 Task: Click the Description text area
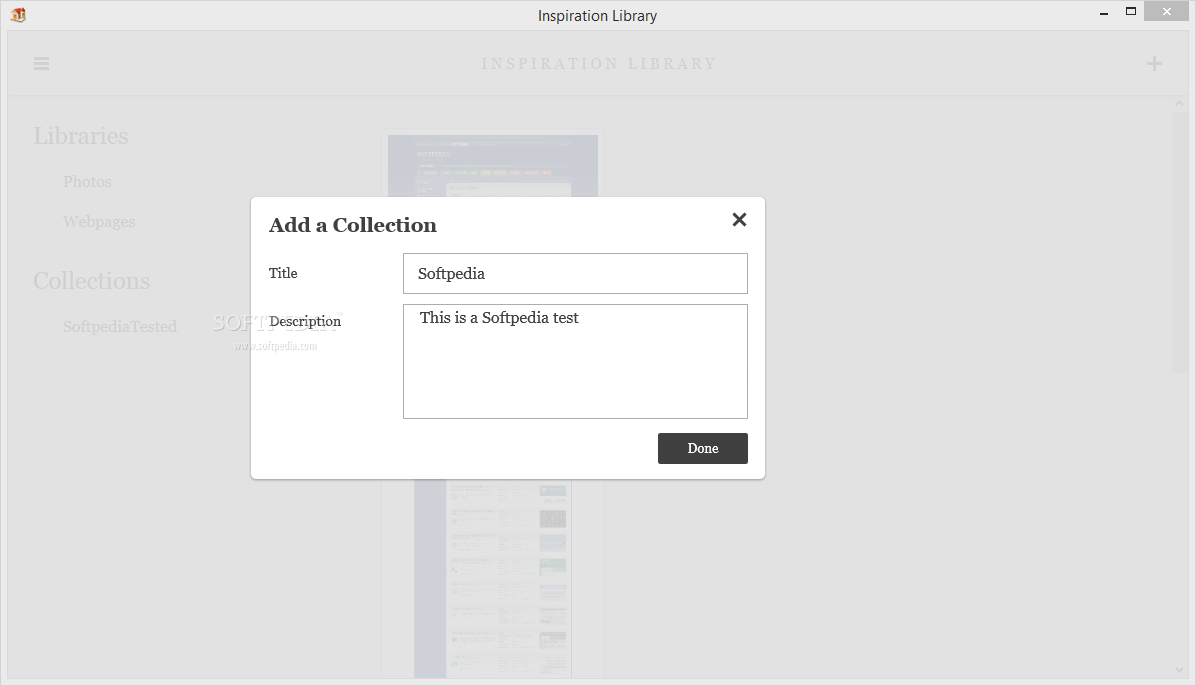[x=575, y=362]
